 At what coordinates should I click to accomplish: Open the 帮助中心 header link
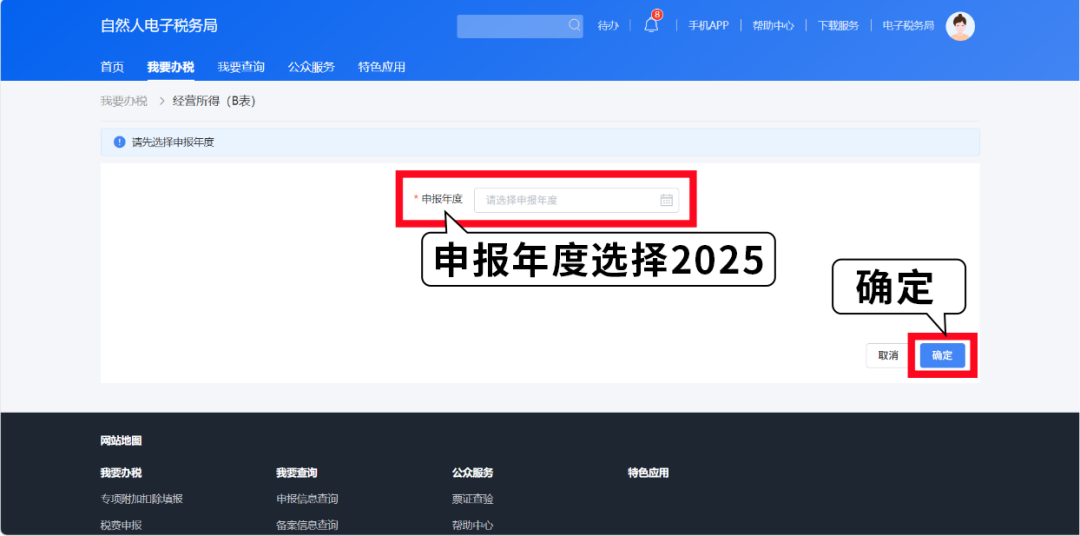pos(773,25)
